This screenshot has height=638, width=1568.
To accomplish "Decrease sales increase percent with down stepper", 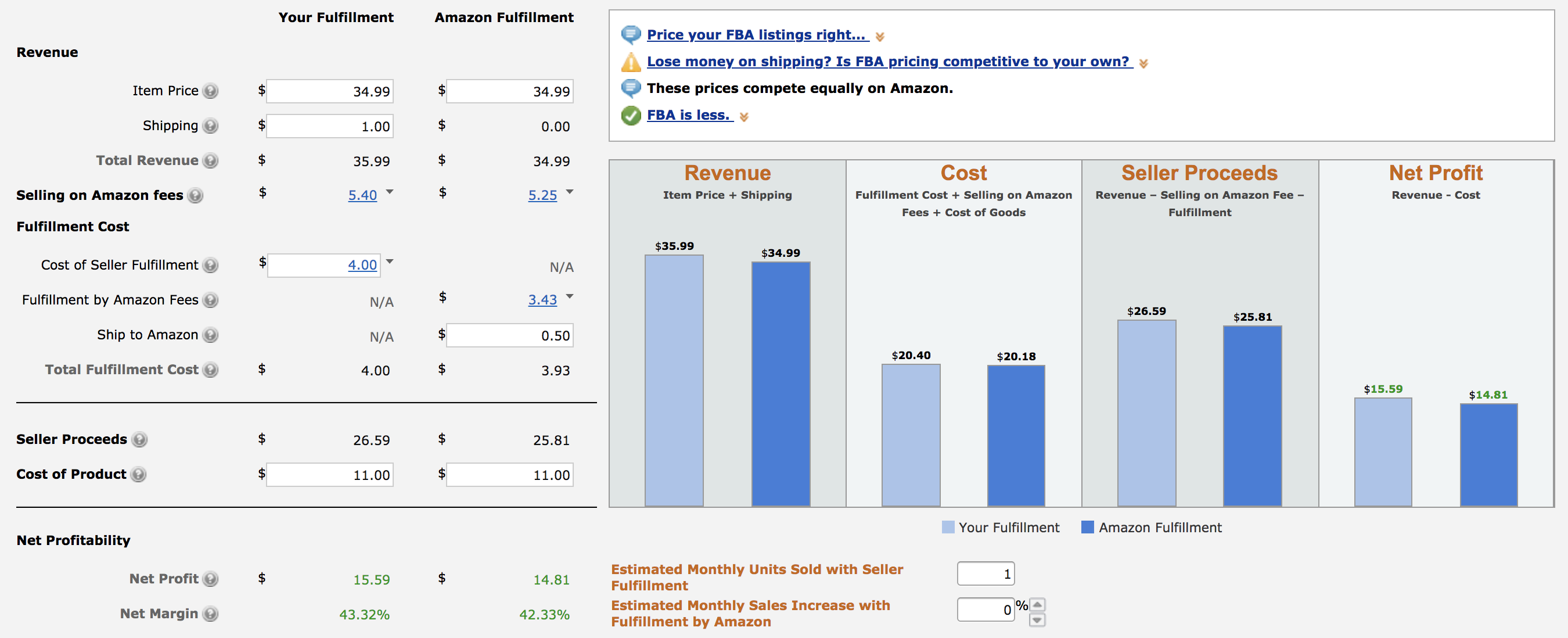I will [1037, 620].
